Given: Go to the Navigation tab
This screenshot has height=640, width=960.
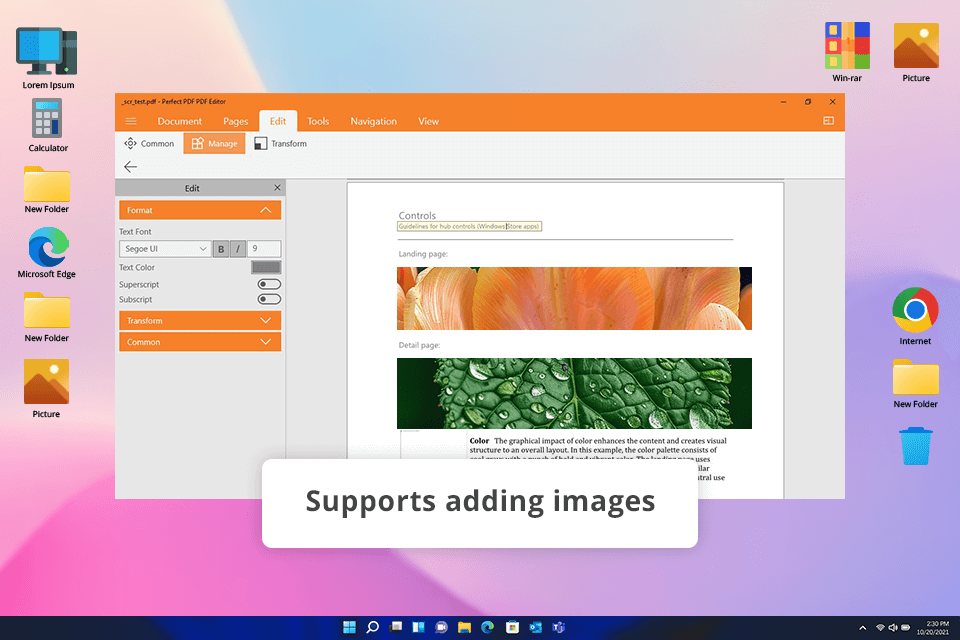Looking at the screenshot, I should click(373, 121).
